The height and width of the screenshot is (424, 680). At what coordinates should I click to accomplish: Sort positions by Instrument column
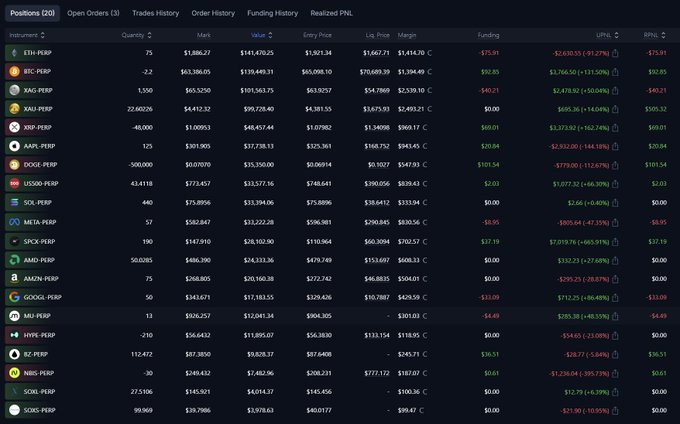coord(27,35)
